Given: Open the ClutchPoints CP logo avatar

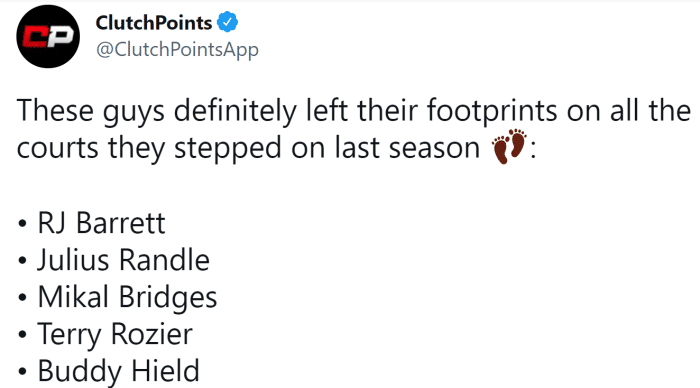Looking at the screenshot, I should click(x=48, y=36).
